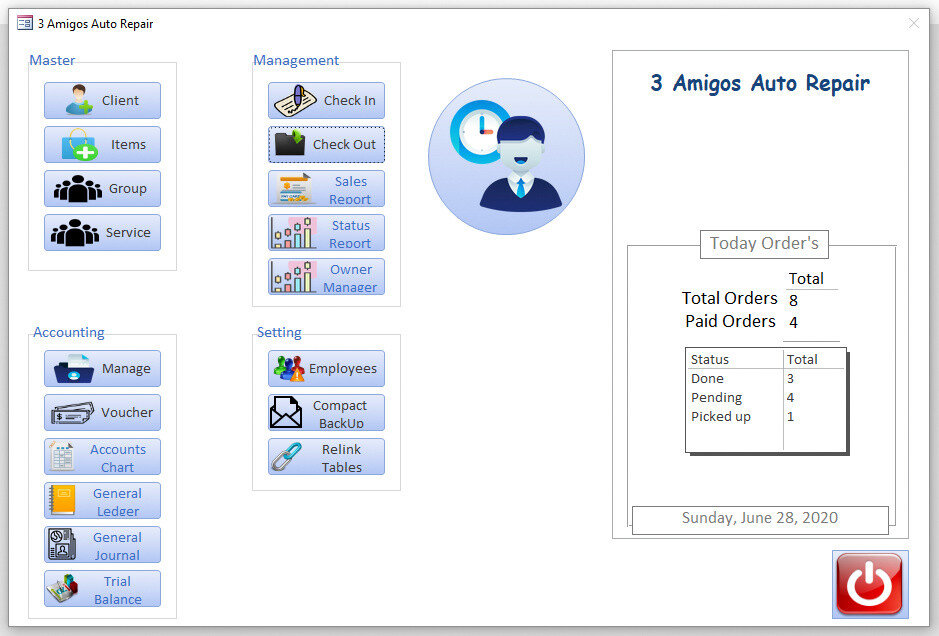Open the General Ledger
Viewport: 939px width, 636px height.
click(101, 500)
